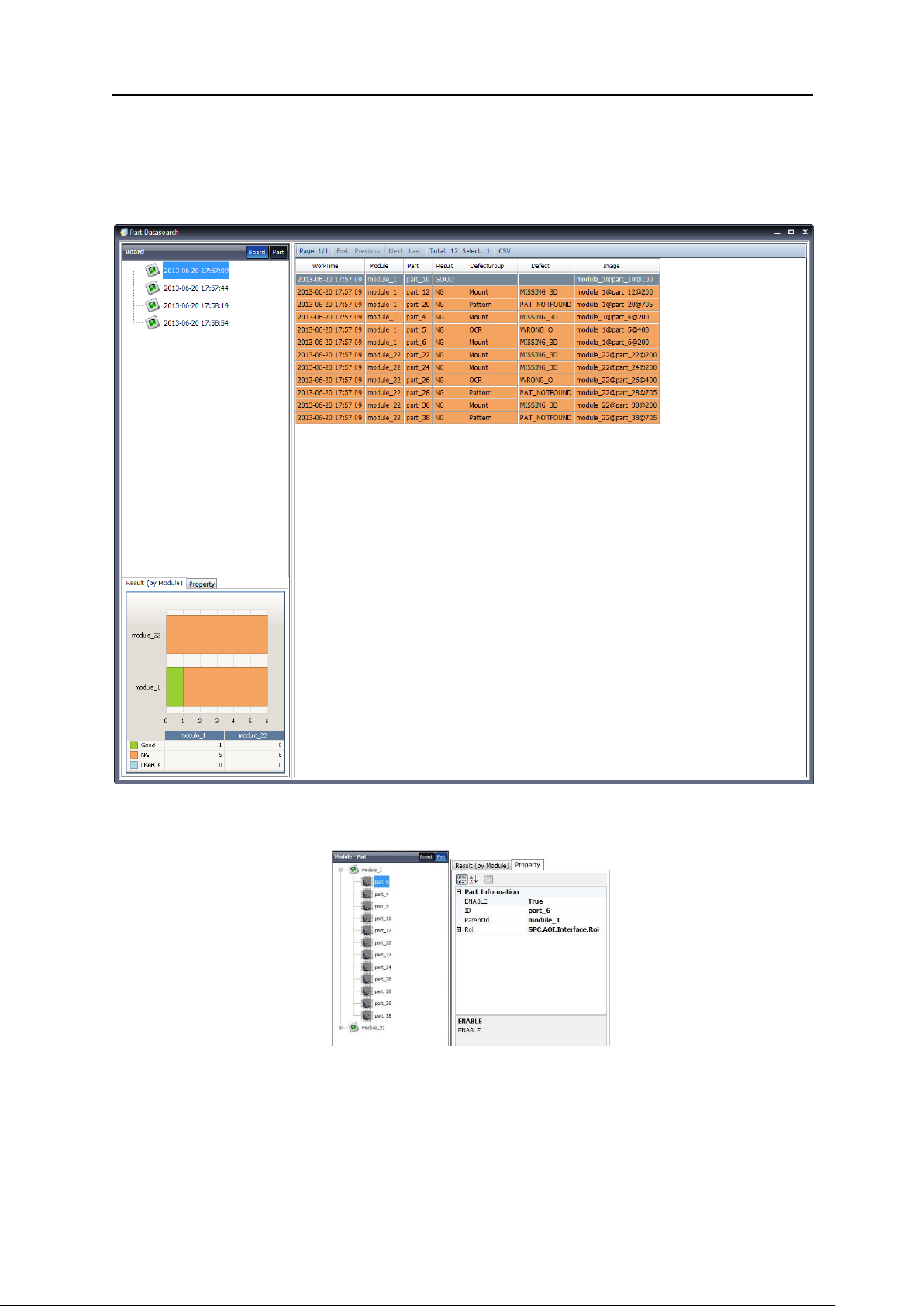Viewport: 924px width, 1306px height.
Task: Go to First page of results
Action: coord(343,251)
